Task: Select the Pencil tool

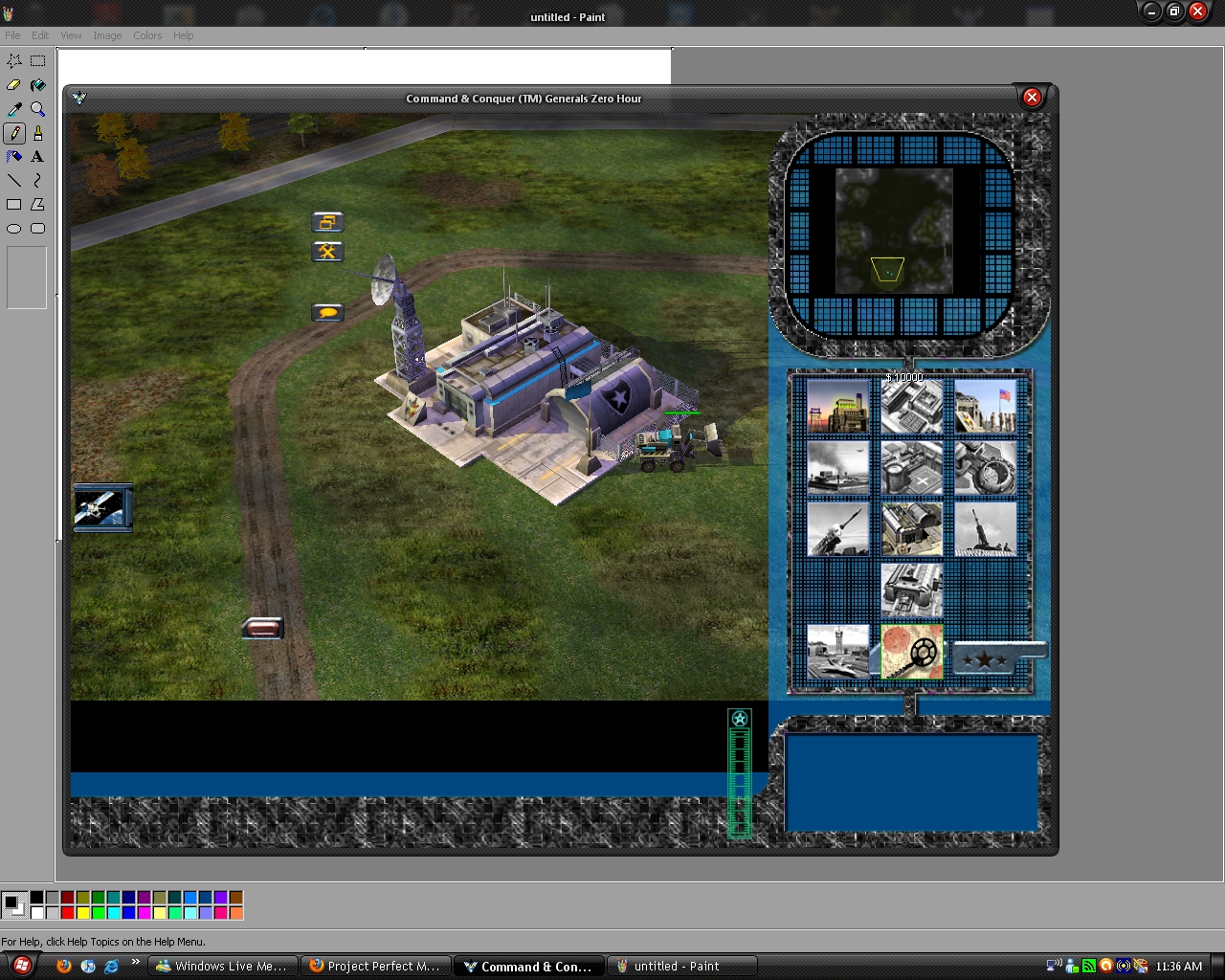Action: click(14, 133)
